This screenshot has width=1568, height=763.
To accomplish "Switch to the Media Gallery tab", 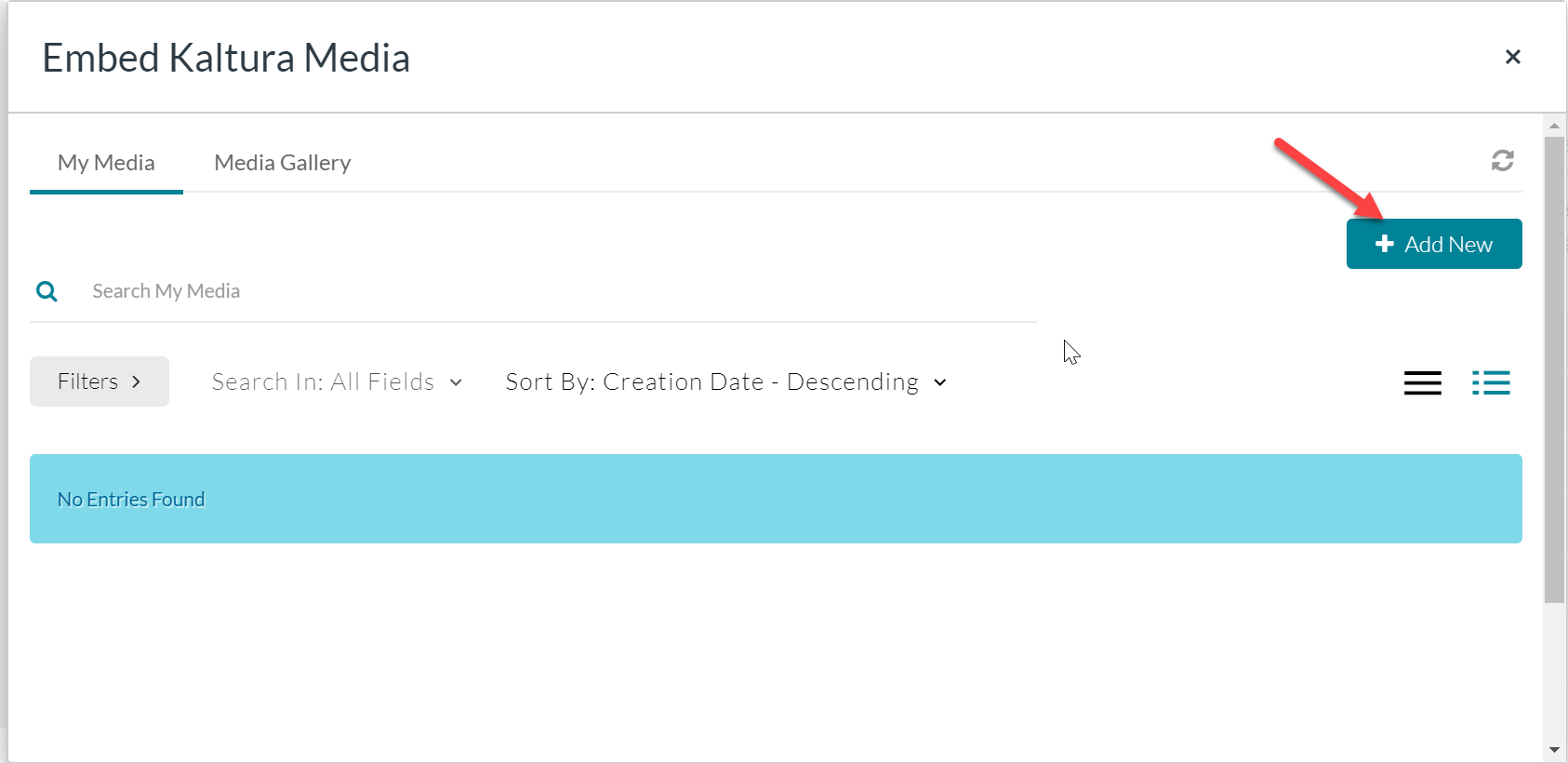I will coord(282,163).
